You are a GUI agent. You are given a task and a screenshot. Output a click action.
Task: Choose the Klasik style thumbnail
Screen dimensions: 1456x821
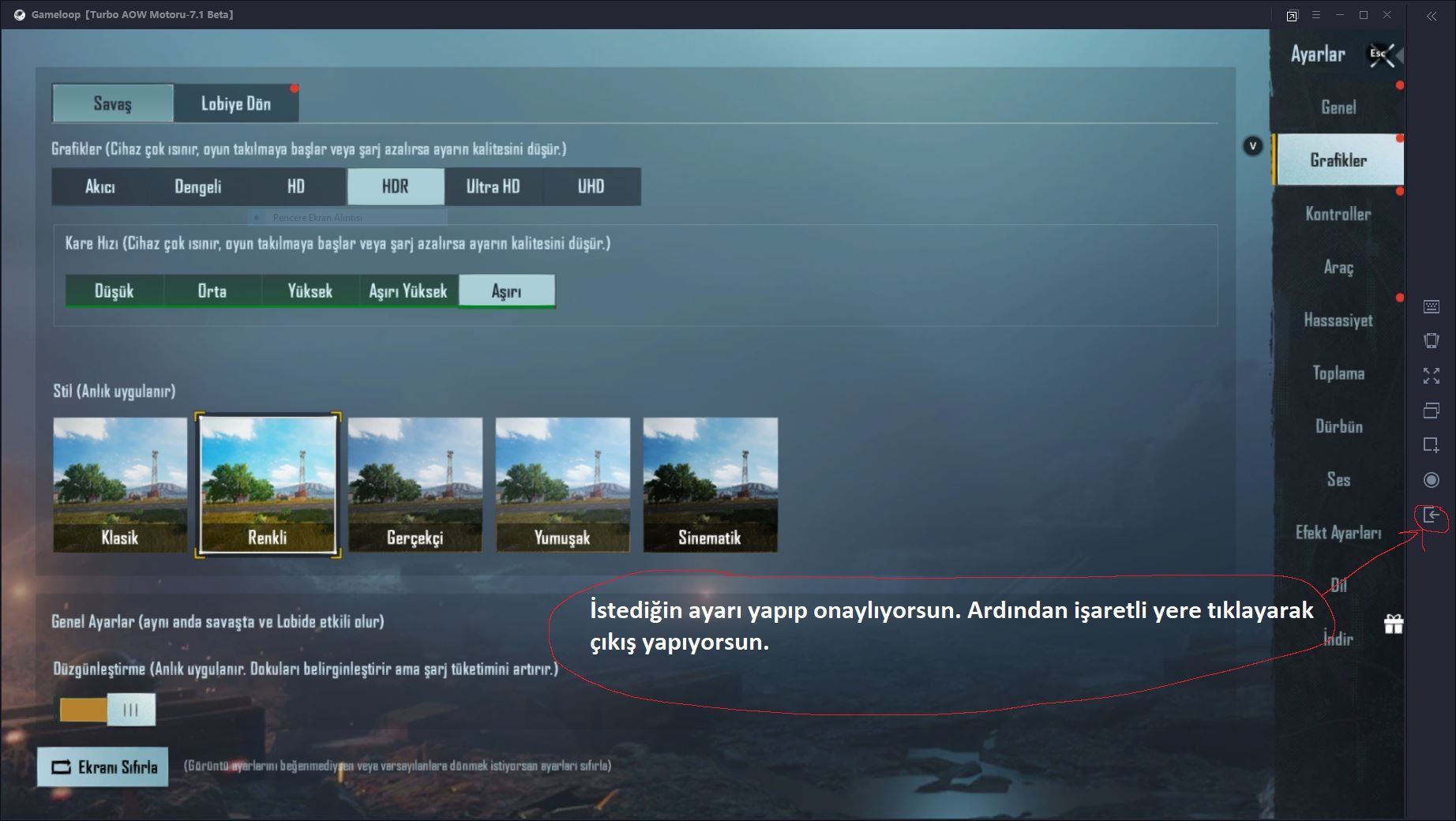click(x=120, y=485)
